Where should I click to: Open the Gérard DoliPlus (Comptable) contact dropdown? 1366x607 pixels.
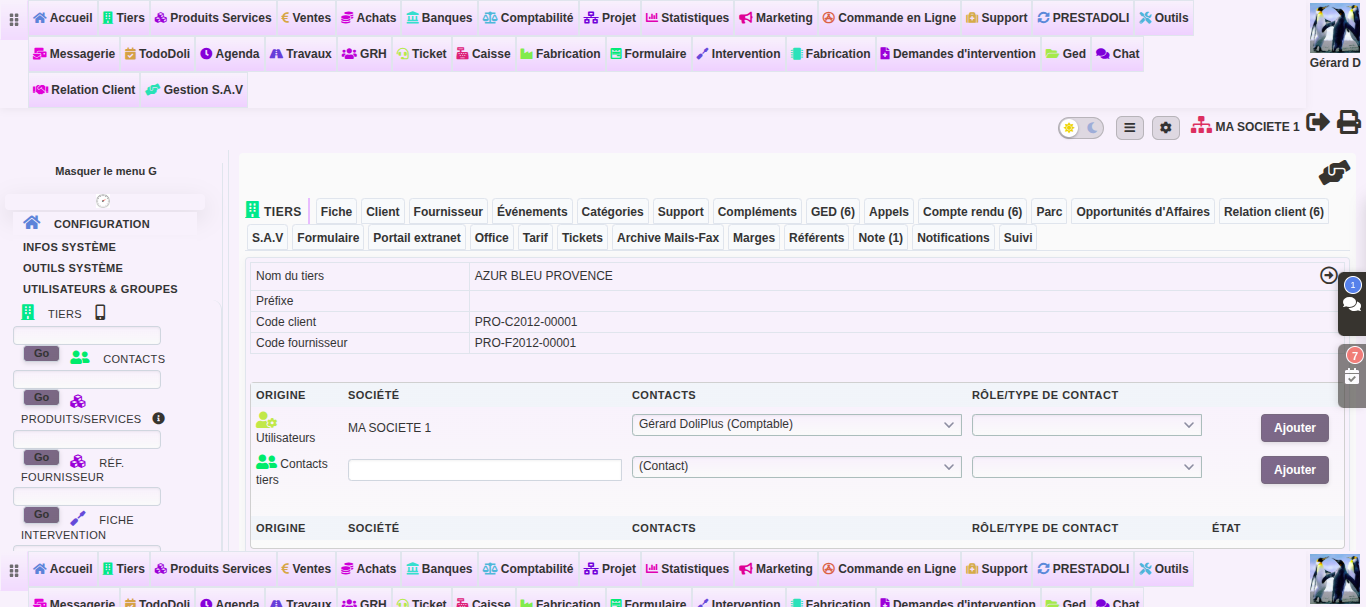[797, 425]
